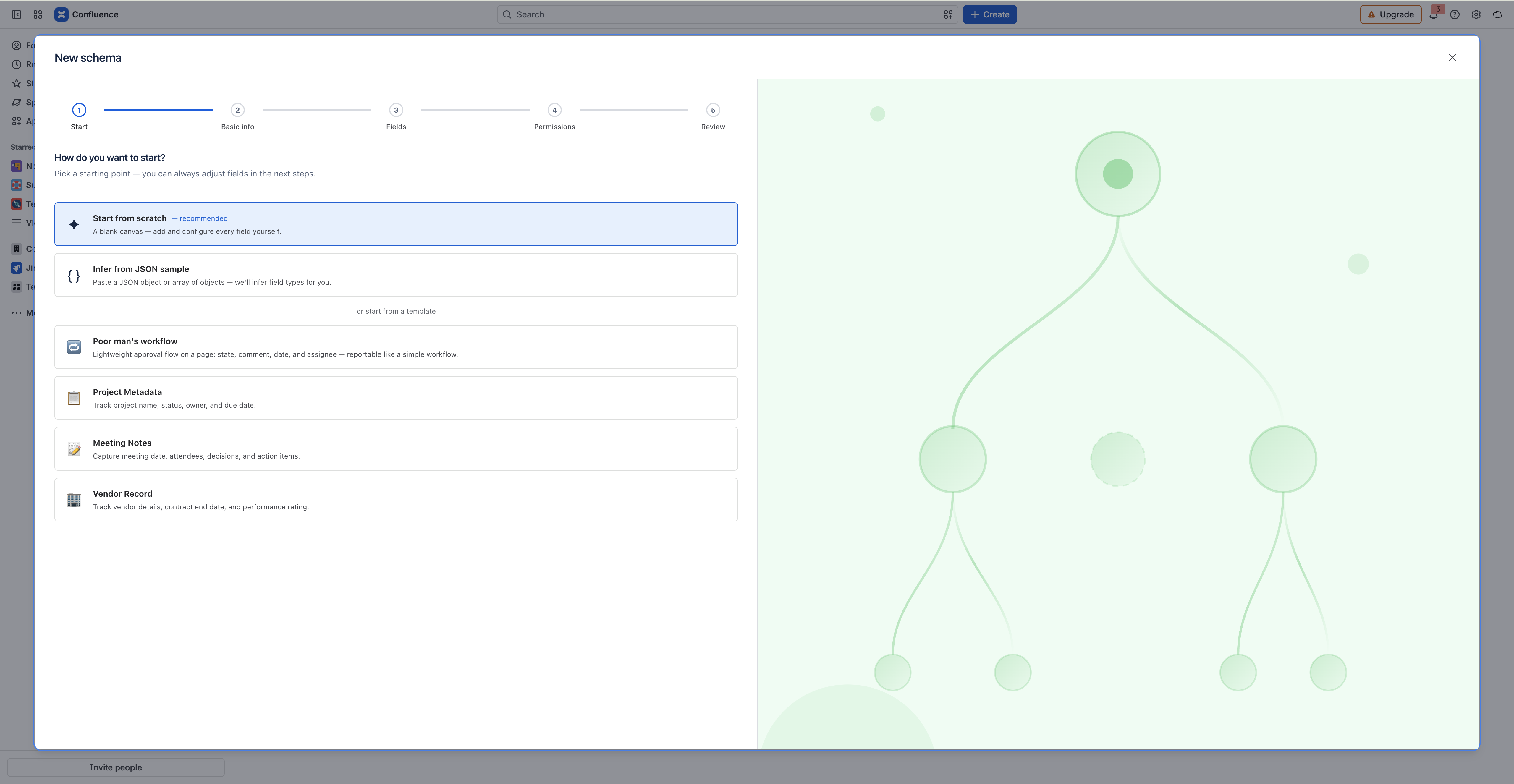Click the curly braces JSON icon

74,276
